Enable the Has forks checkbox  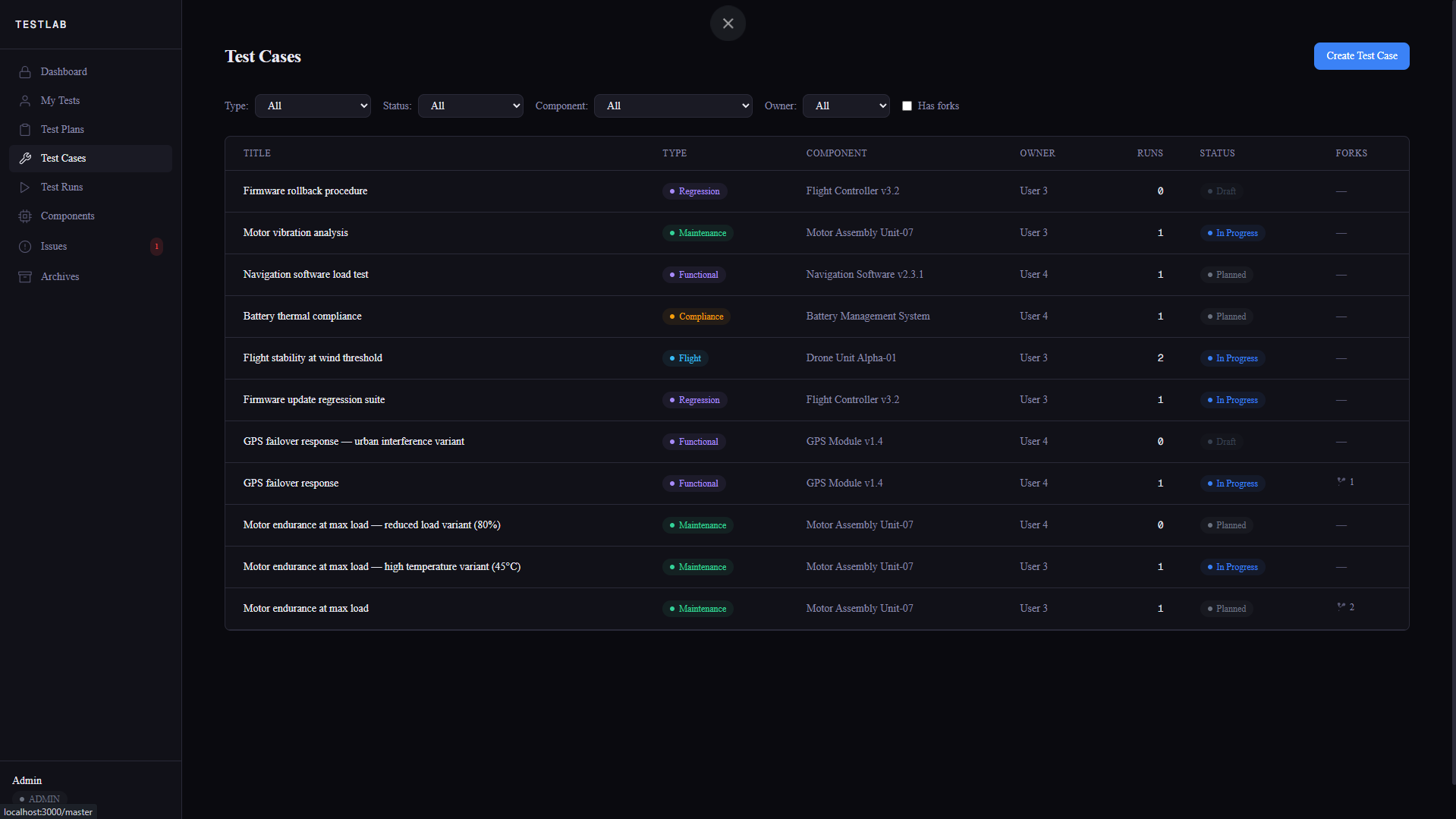point(907,106)
